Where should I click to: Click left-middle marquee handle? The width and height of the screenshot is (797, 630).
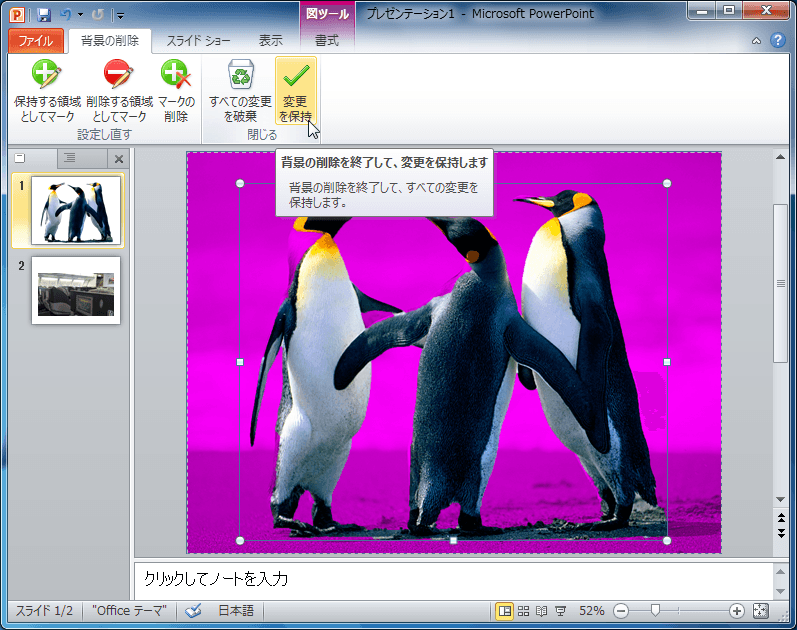pos(240,362)
